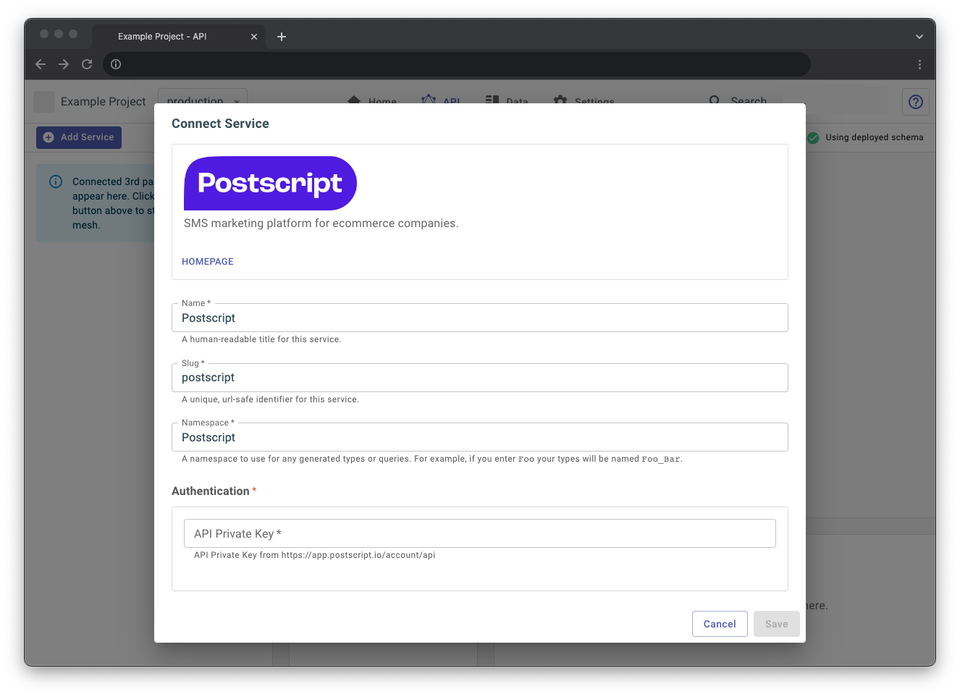Click the browser back arrow

(40, 64)
